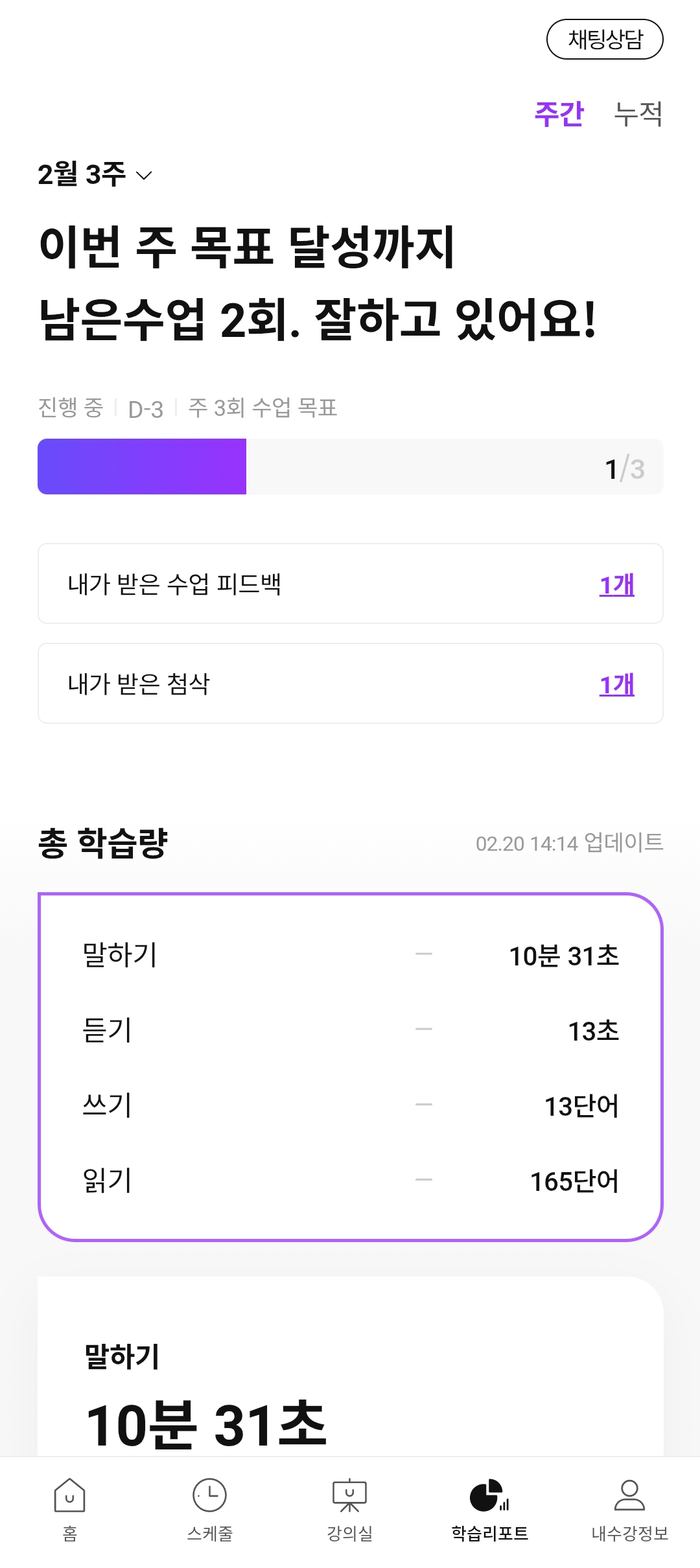Click the weekly goal progress bar
This screenshot has width=700, height=1568.
[350, 467]
